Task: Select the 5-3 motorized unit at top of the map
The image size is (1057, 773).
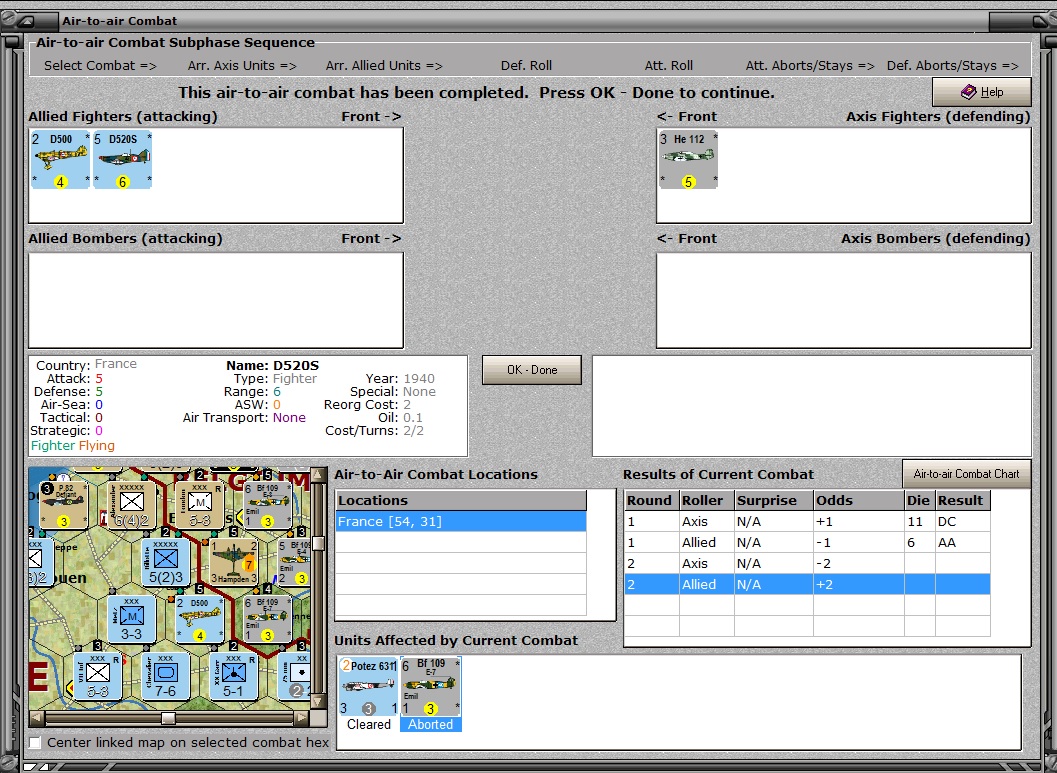Action: pos(200,504)
